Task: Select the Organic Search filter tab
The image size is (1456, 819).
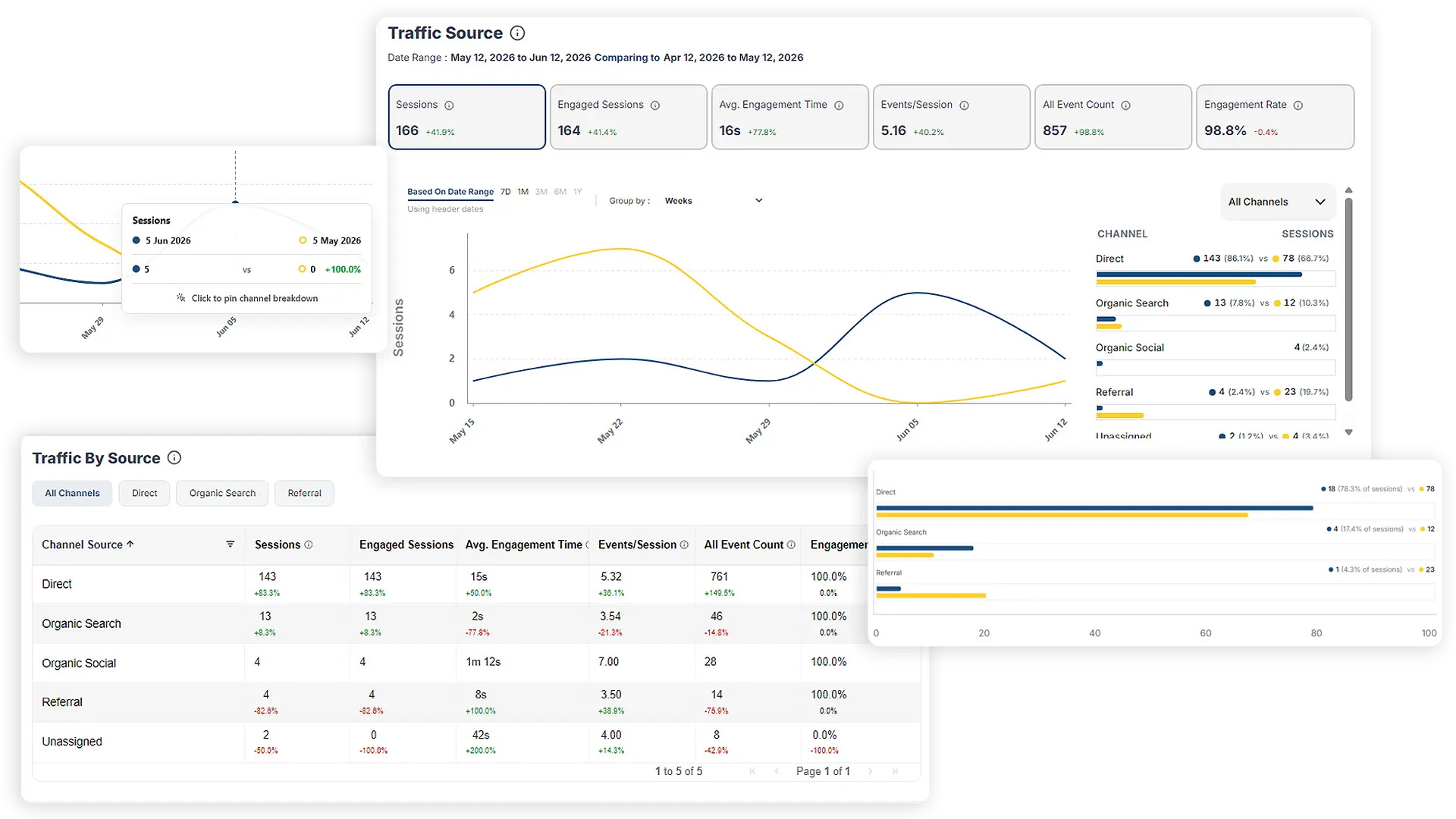Action: point(222,493)
